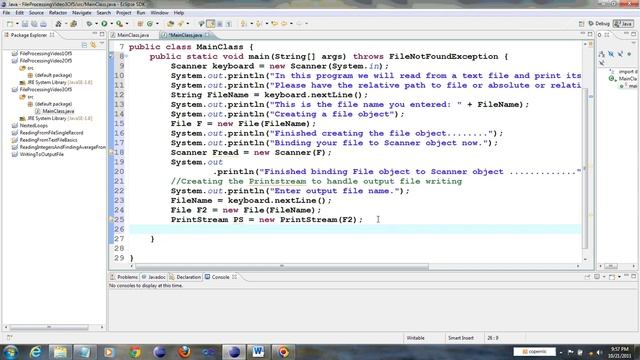Click the editor vertical scrollbar
Image resolution: width=640 pixels, height=360 pixels.
(585, 168)
